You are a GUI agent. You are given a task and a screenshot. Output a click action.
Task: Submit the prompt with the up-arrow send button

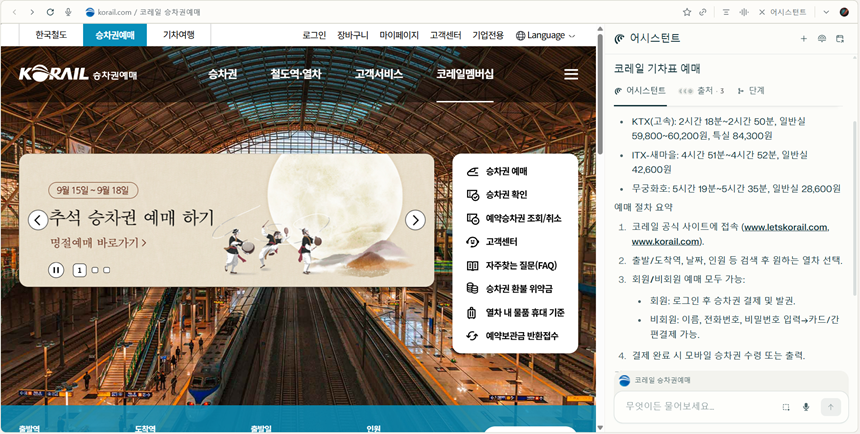[x=830, y=407]
